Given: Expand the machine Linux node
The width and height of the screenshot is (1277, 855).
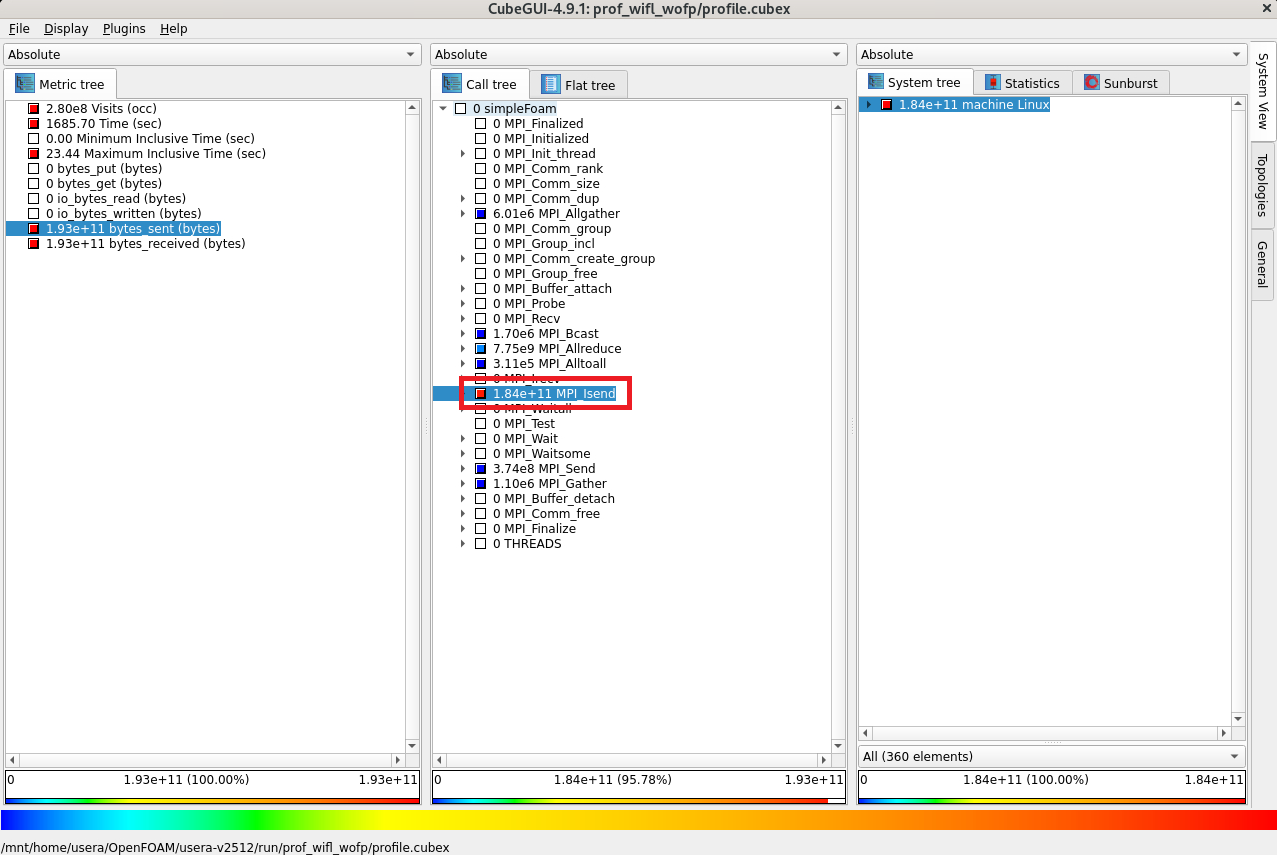Looking at the screenshot, I should tap(868, 105).
